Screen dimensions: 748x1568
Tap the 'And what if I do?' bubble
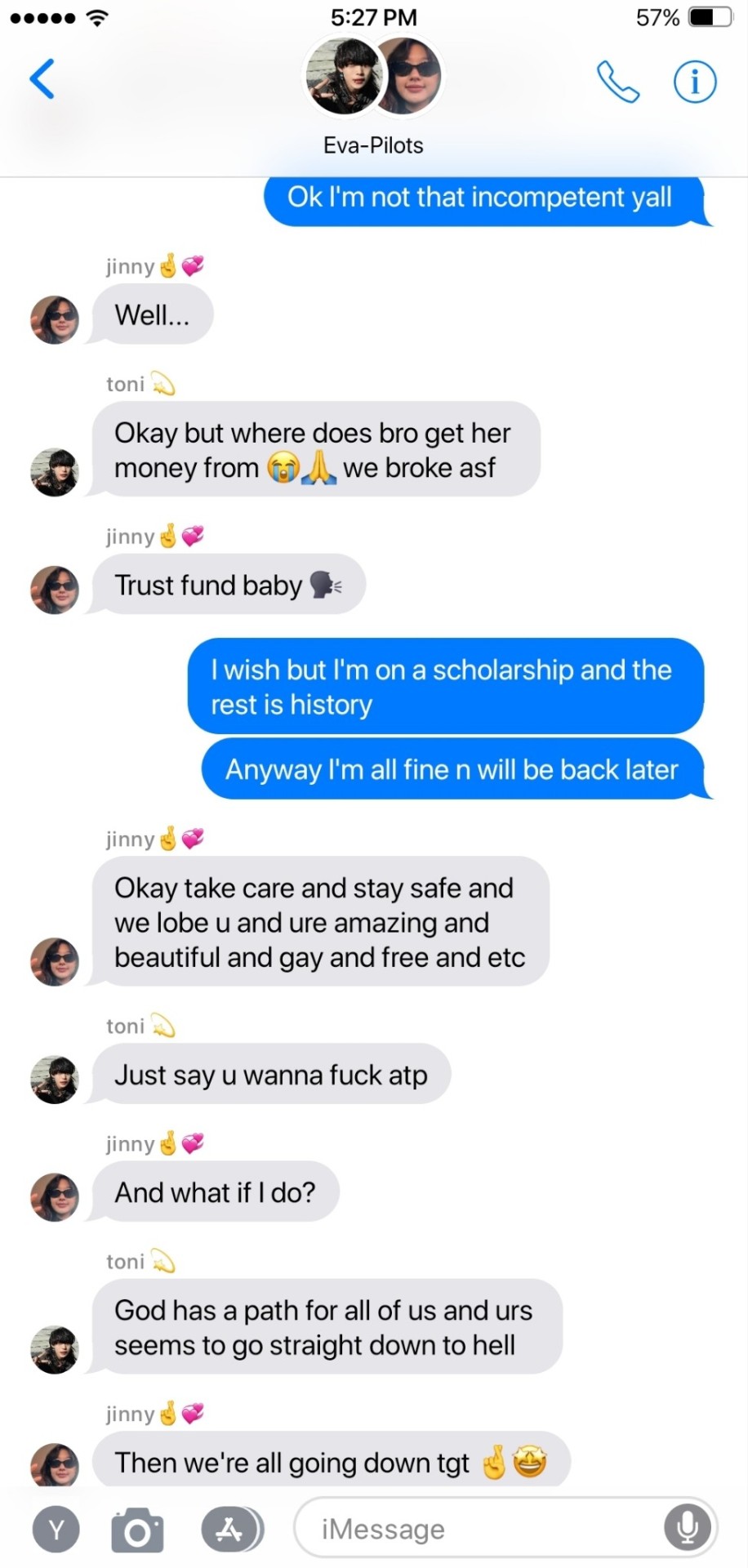point(215,1192)
